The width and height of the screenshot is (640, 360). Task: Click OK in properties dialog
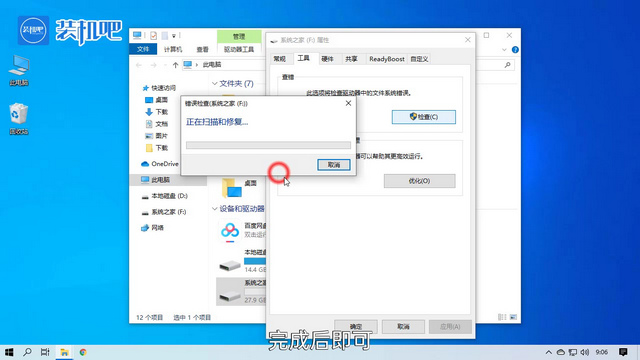356,327
